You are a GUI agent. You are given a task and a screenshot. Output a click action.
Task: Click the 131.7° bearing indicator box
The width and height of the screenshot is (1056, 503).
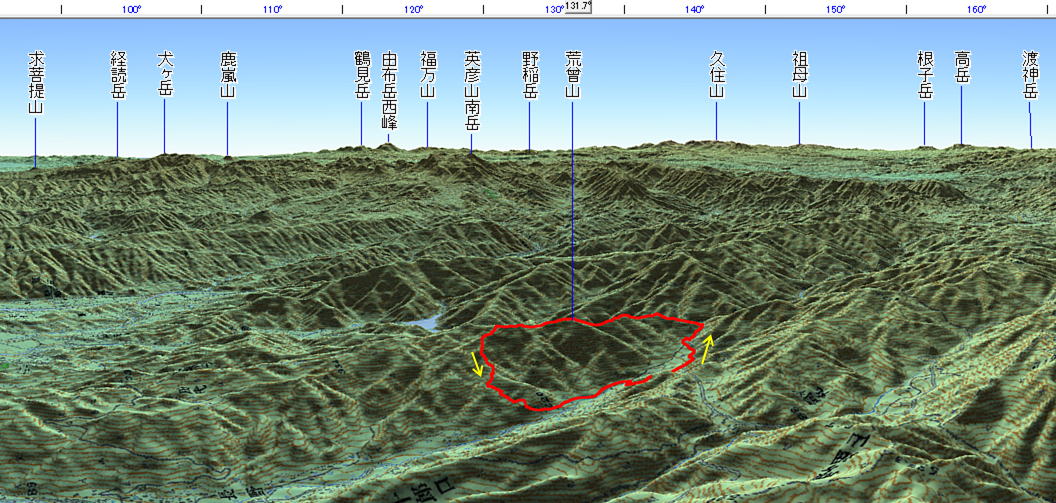[578, 6]
